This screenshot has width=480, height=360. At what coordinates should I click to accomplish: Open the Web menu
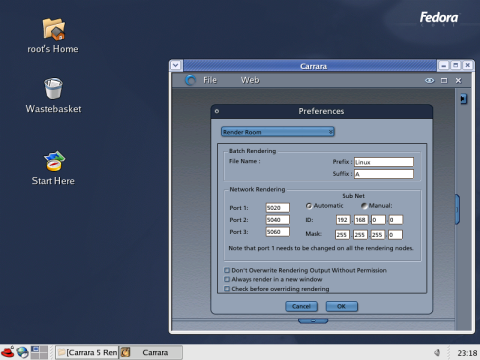coord(250,80)
